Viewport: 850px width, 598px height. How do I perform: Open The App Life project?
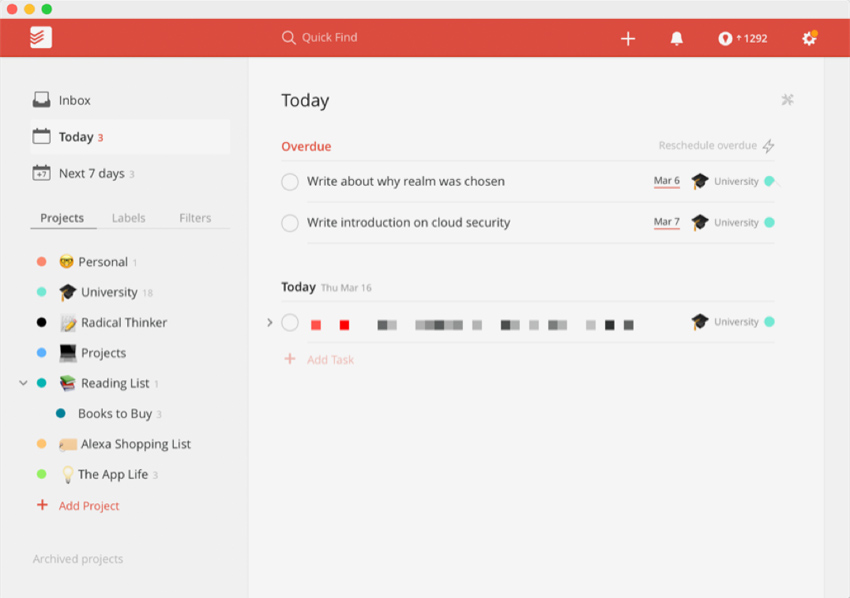click(113, 474)
